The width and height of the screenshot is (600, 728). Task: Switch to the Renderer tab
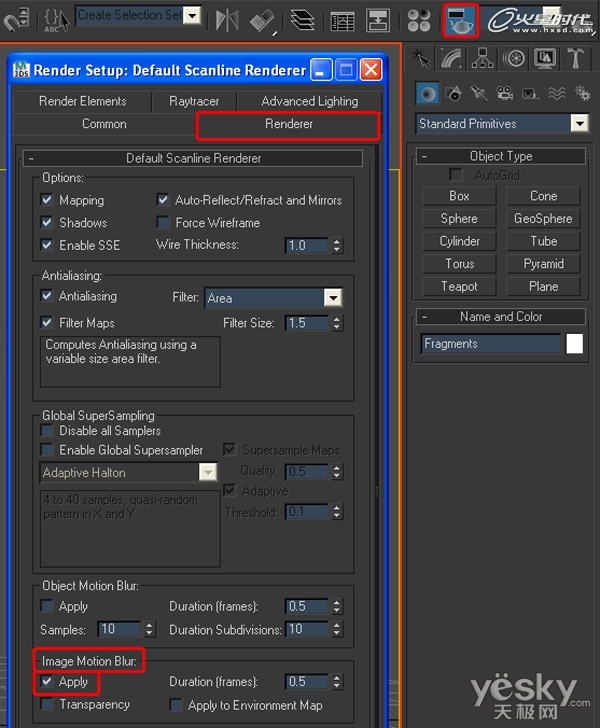[288, 124]
